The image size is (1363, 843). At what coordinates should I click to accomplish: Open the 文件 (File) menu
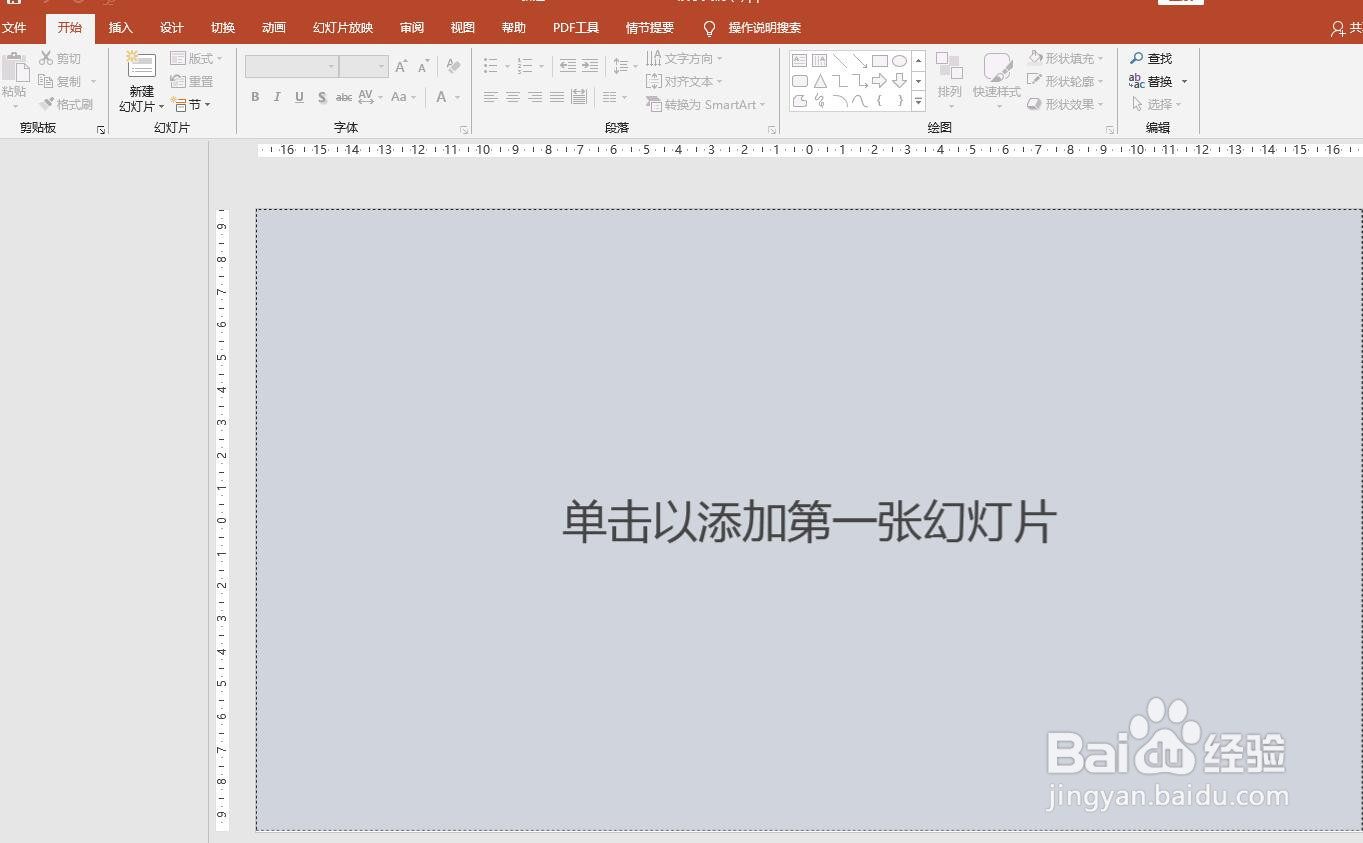tap(14, 28)
